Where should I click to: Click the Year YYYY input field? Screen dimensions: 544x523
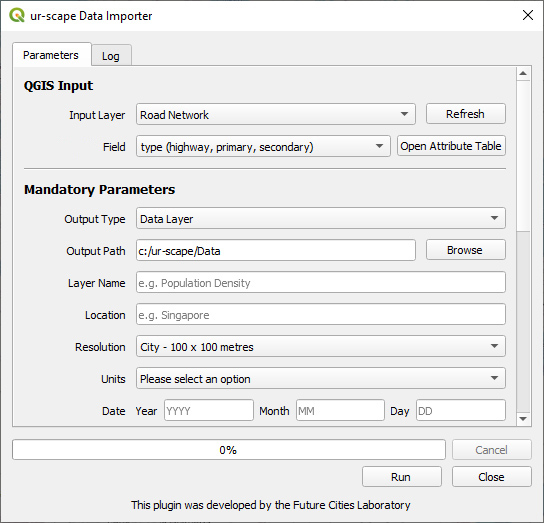pyautogui.click(x=209, y=410)
